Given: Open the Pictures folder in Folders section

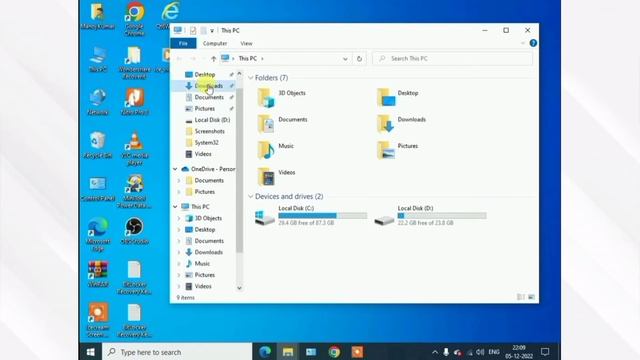Looking at the screenshot, I should [x=398, y=151].
